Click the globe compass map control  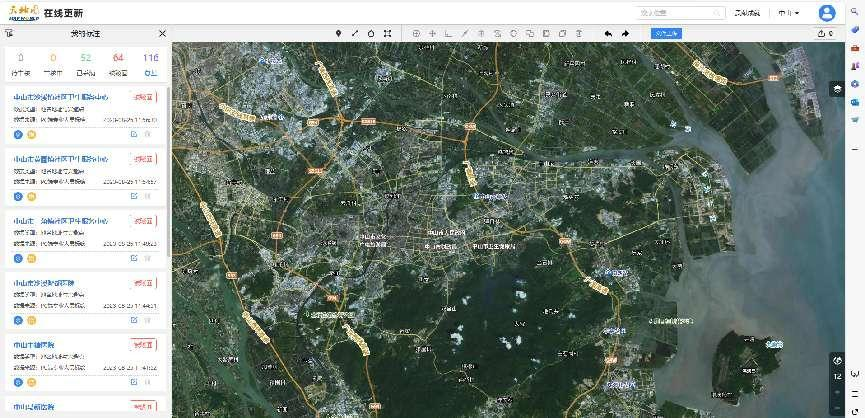point(837,361)
